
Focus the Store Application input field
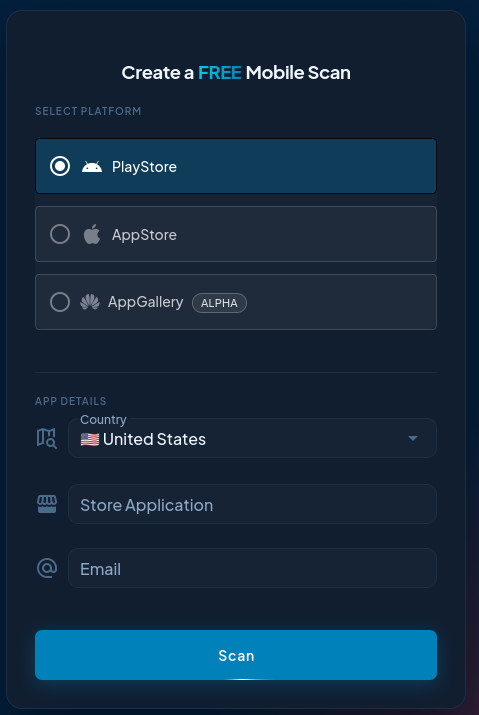tap(252, 504)
